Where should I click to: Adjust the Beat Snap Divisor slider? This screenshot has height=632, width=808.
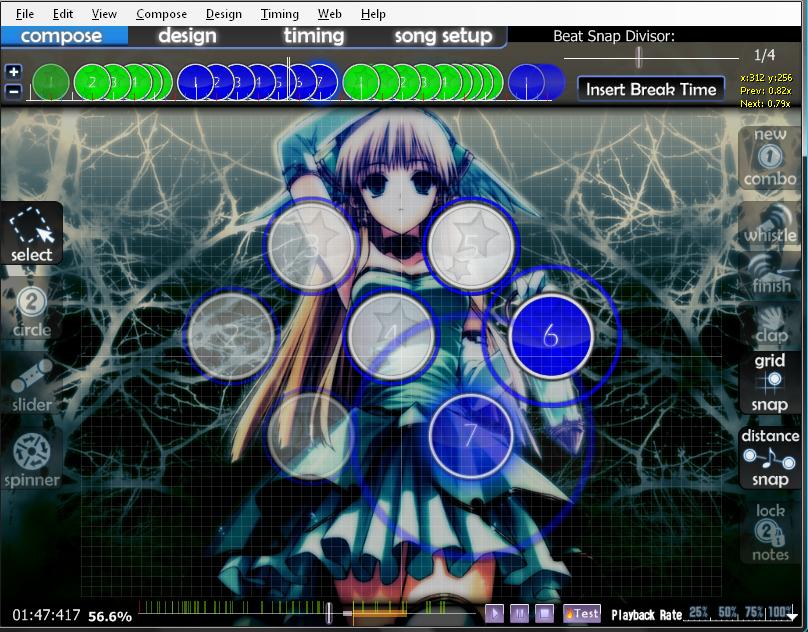(639, 57)
